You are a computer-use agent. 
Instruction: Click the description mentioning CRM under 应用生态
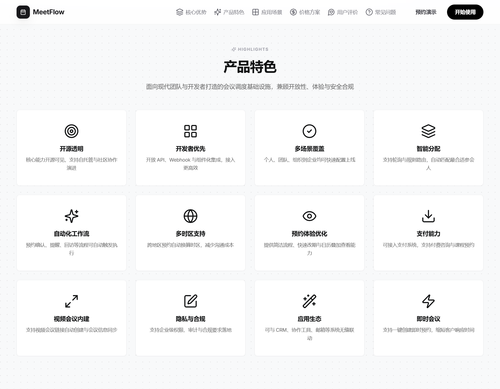click(x=309, y=334)
